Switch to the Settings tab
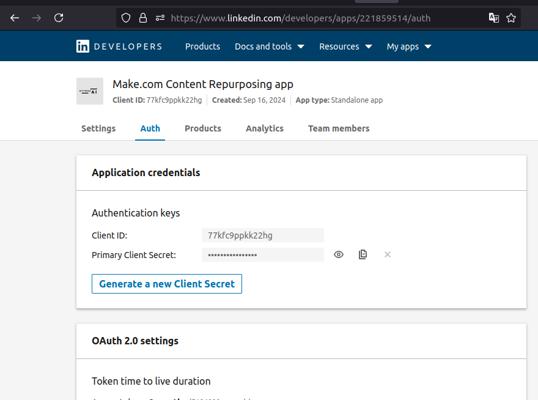The image size is (538, 400). (x=98, y=129)
